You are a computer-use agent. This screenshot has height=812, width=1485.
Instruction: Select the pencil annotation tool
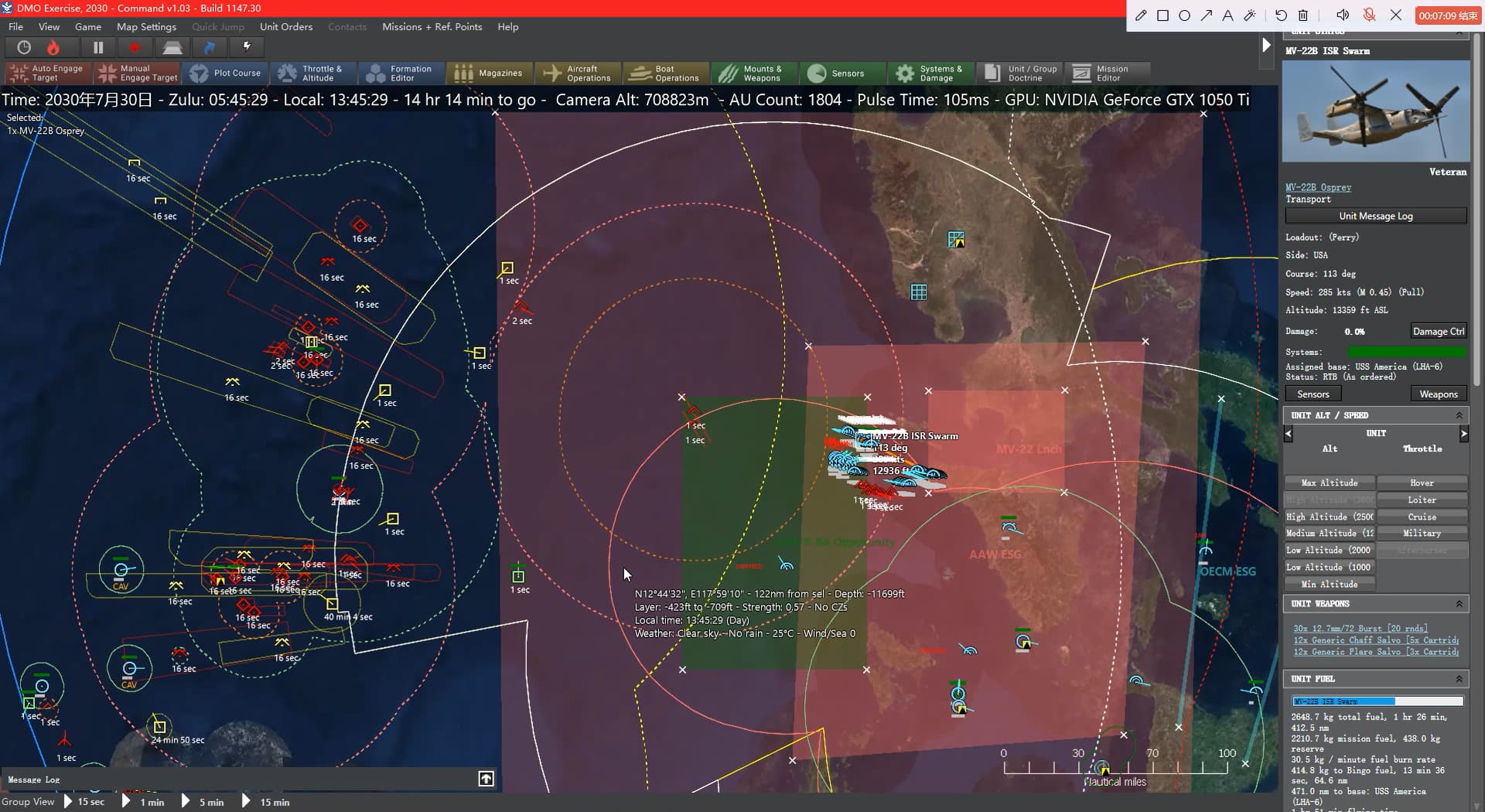point(1141,15)
